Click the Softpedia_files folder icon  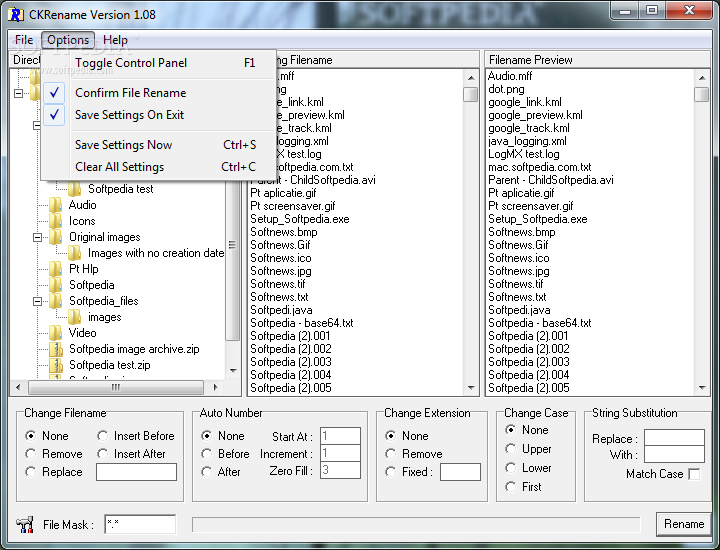tap(56, 301)
